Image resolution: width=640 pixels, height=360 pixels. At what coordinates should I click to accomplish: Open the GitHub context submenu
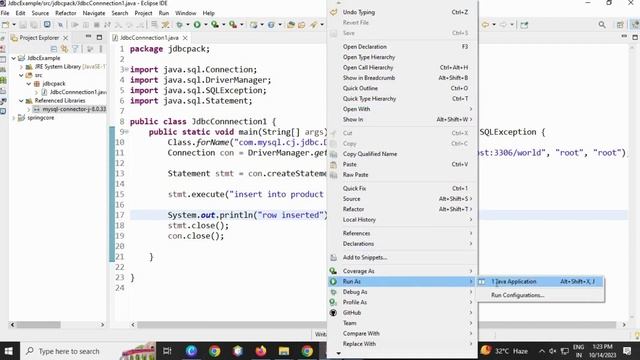tap(402, 313)
